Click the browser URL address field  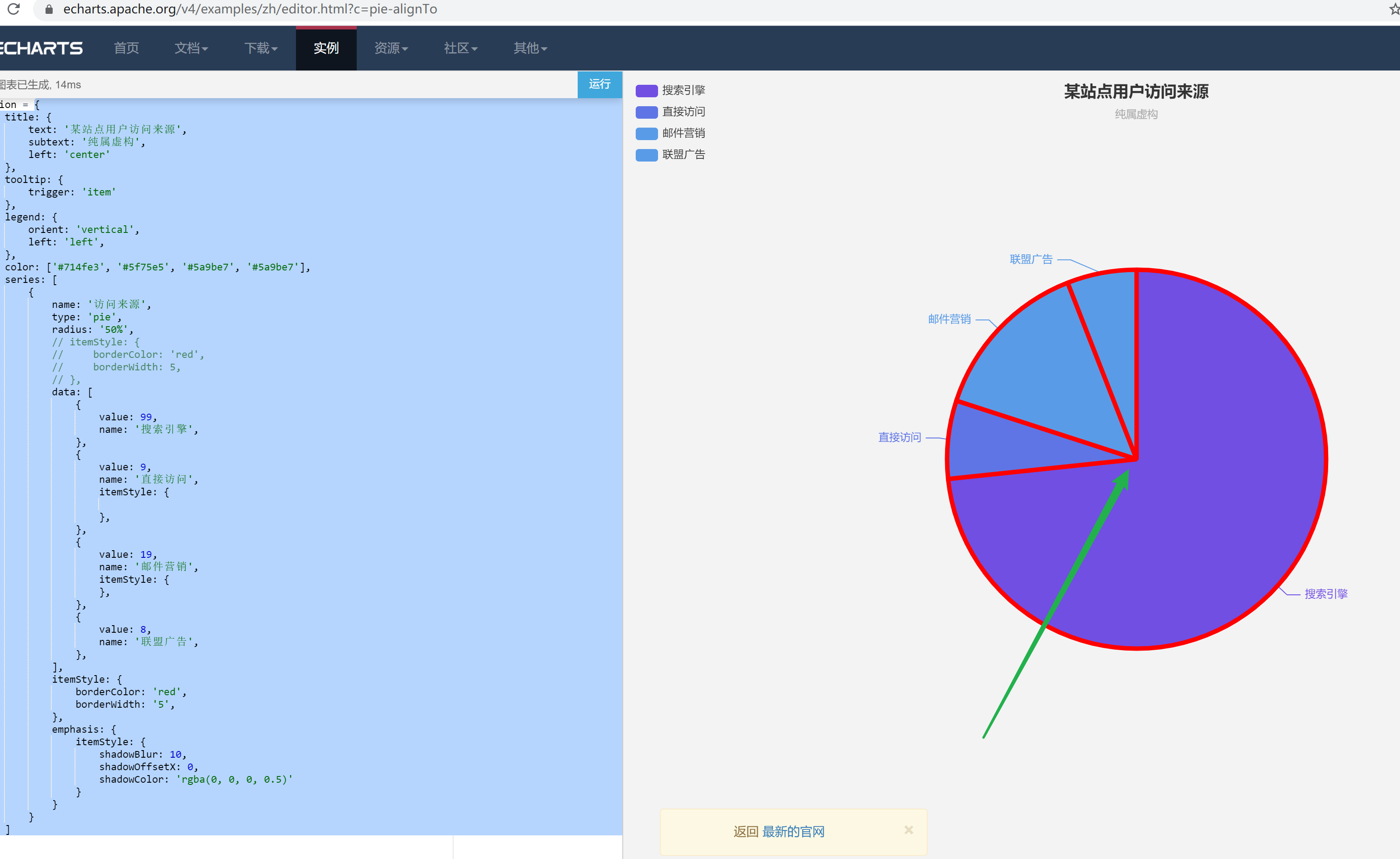pyautogui.click(x=250, y=9)
